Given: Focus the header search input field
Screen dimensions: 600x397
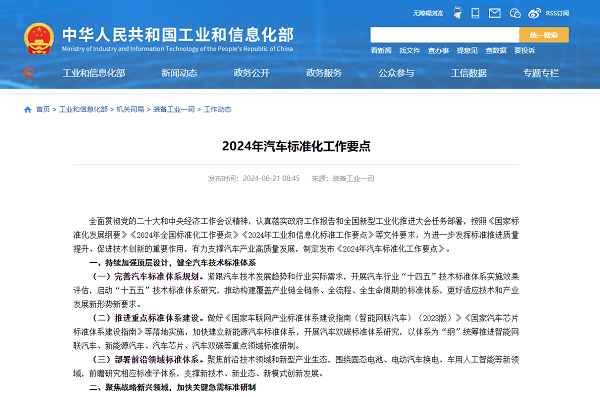Looking at the screenshot, I should (445, 35).
